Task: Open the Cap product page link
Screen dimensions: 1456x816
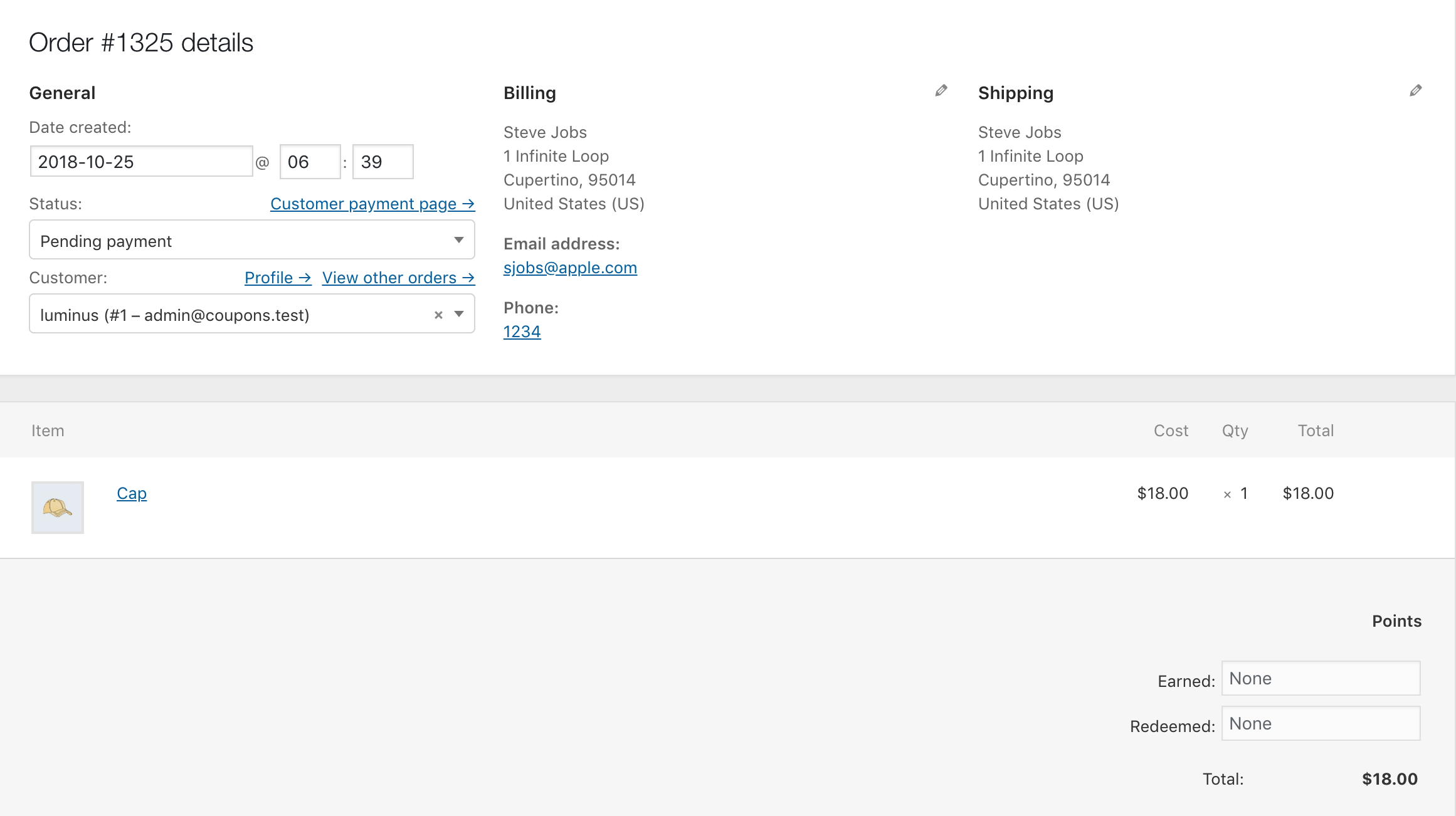Action: [131, 493]
